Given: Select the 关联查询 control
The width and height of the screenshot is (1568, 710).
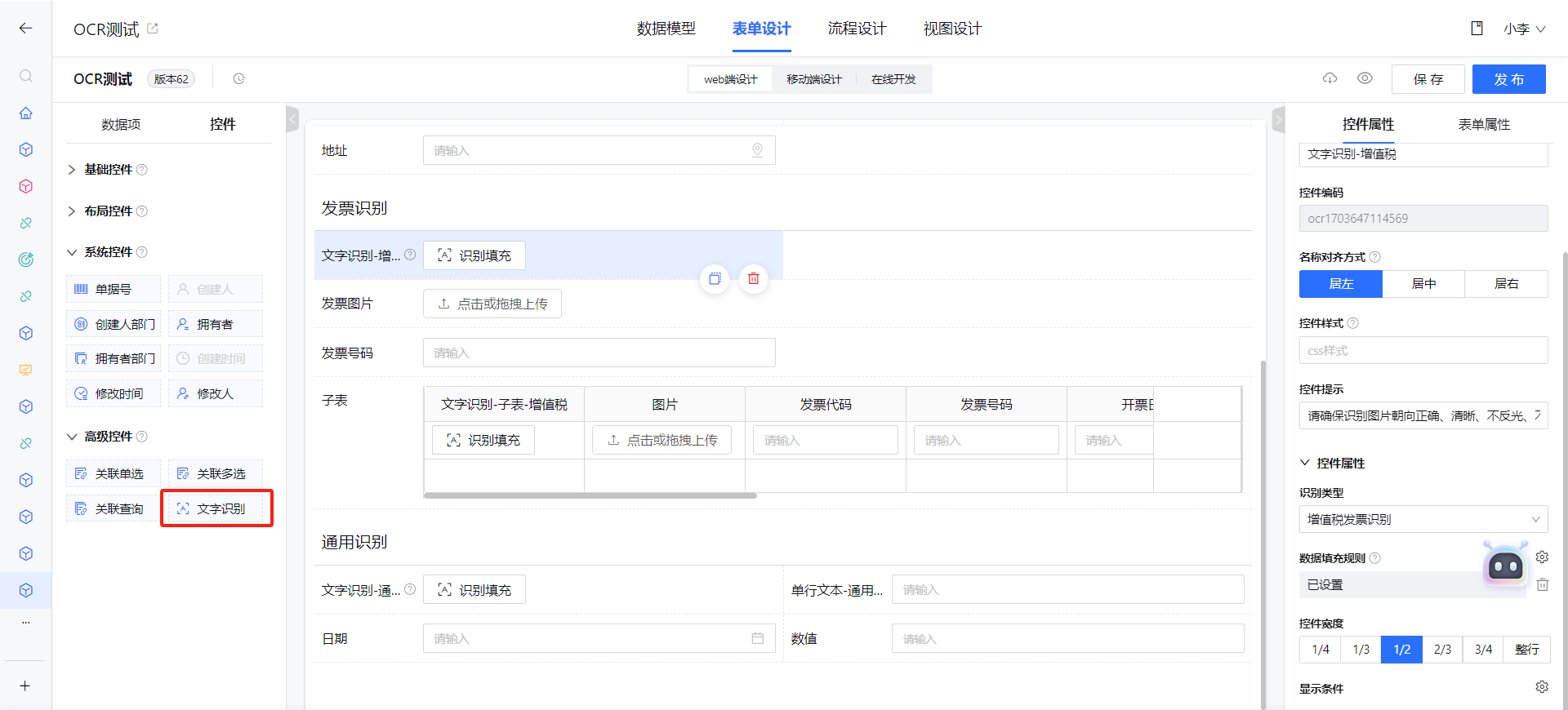Looking at the screenshot, I should click(x=114, y=508).
